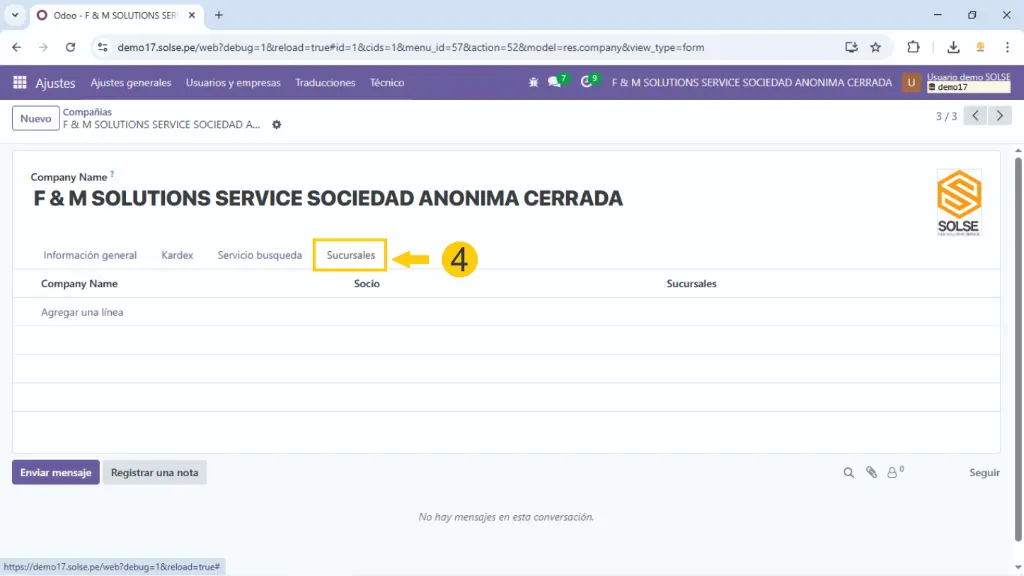1024x576 pixels.
Task: Click the Nuevo button
Action: point(35,119)
